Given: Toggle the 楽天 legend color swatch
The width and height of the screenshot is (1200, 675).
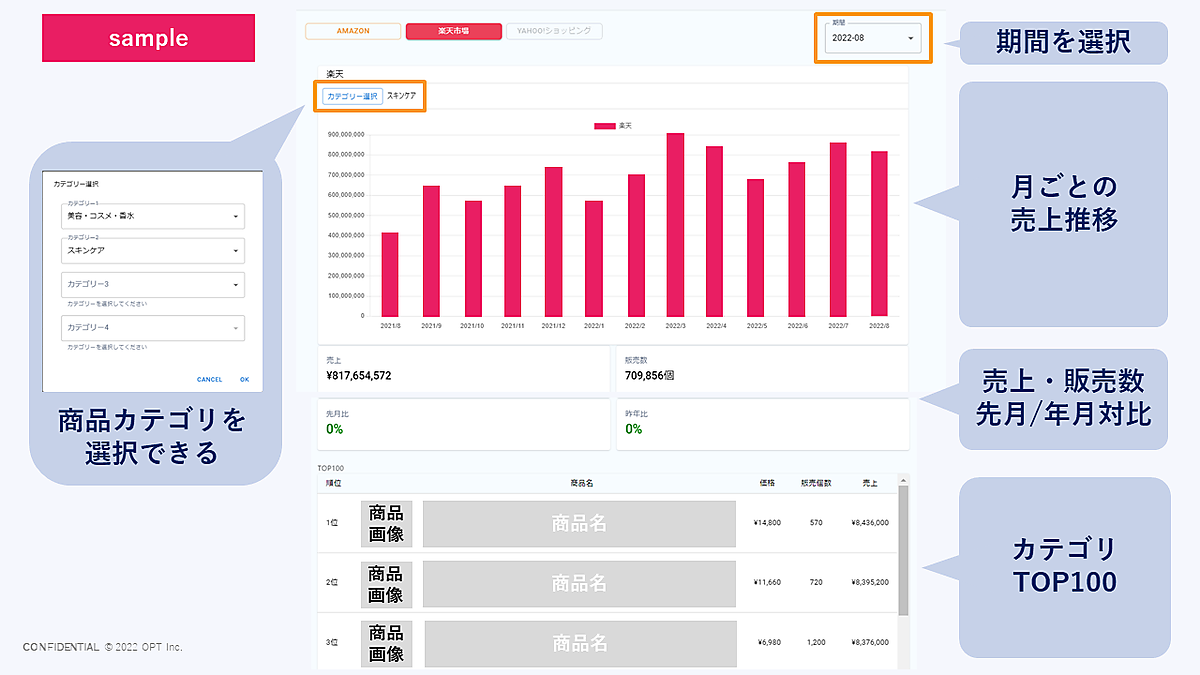Looking at the screenshot, I should [604, 126].
